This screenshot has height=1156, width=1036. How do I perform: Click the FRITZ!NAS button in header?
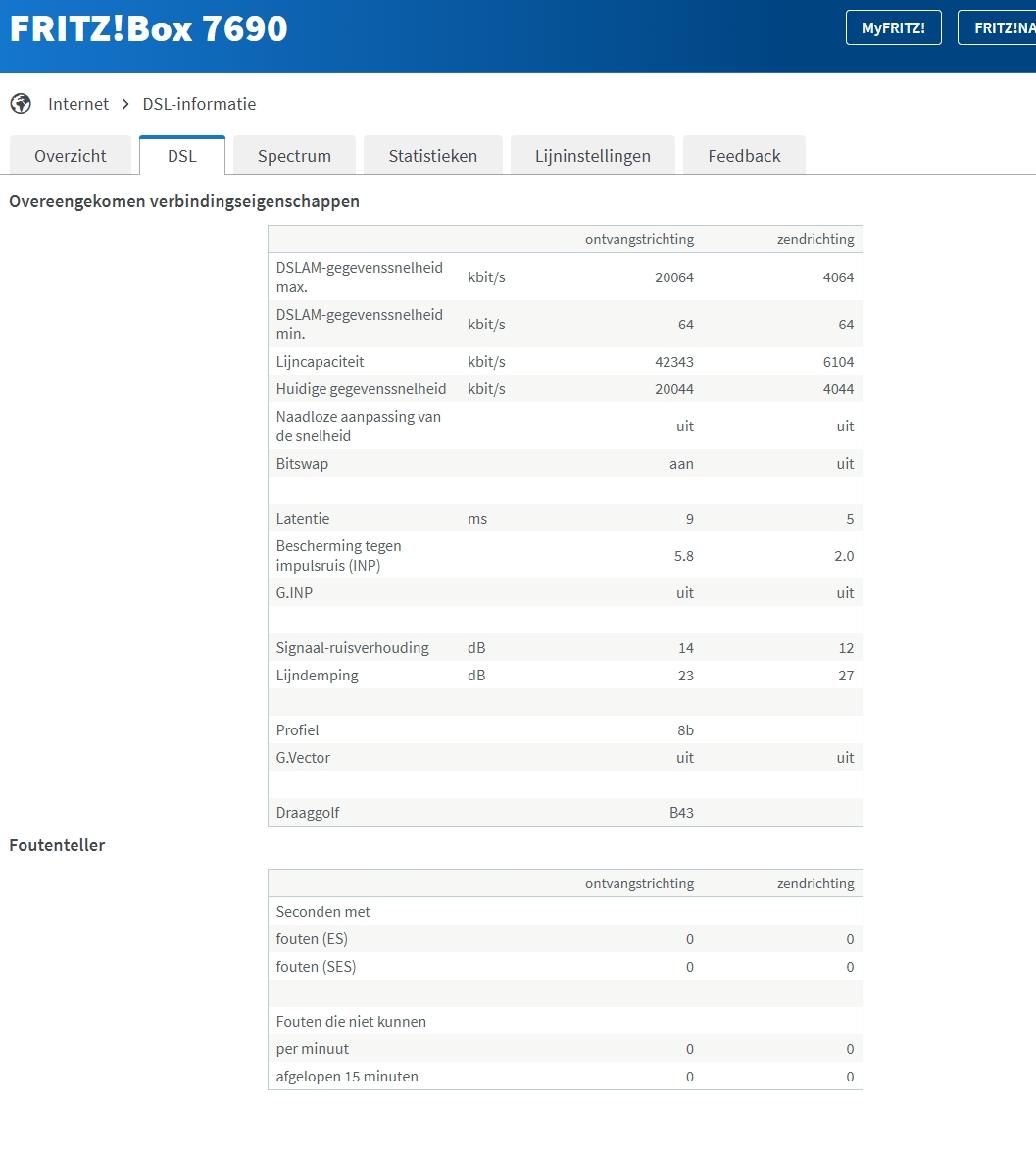[997, 28]
